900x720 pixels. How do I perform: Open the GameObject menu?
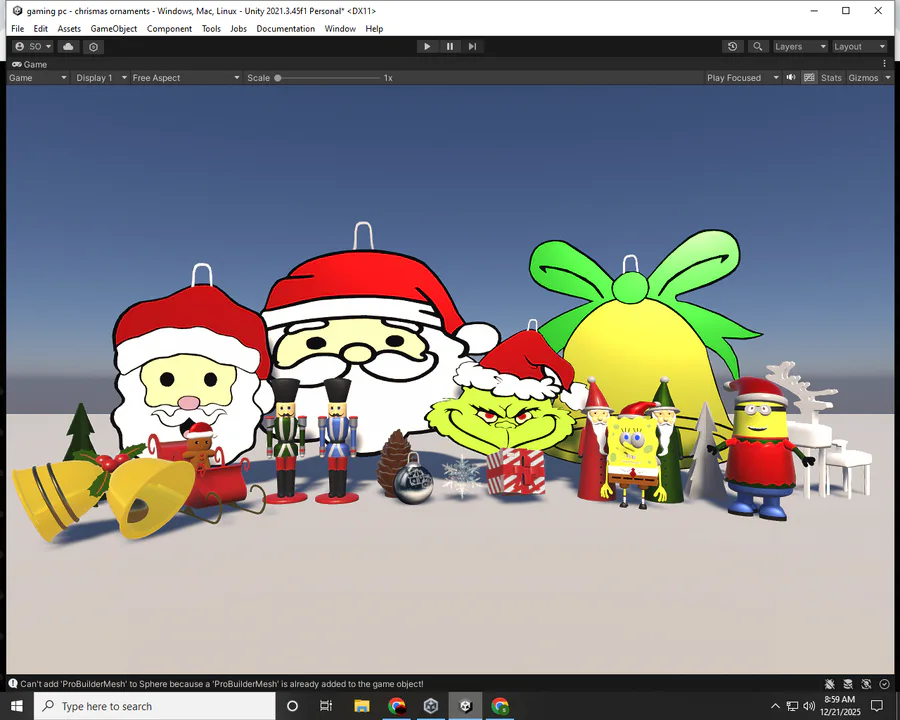point(114,29)
